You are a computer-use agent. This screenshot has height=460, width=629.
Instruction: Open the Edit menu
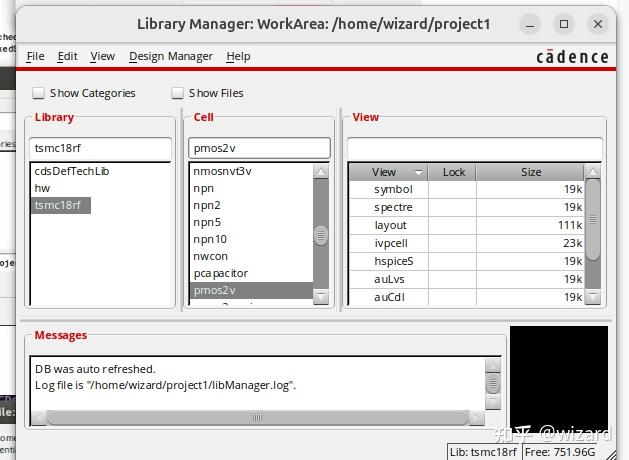[67, 56]
